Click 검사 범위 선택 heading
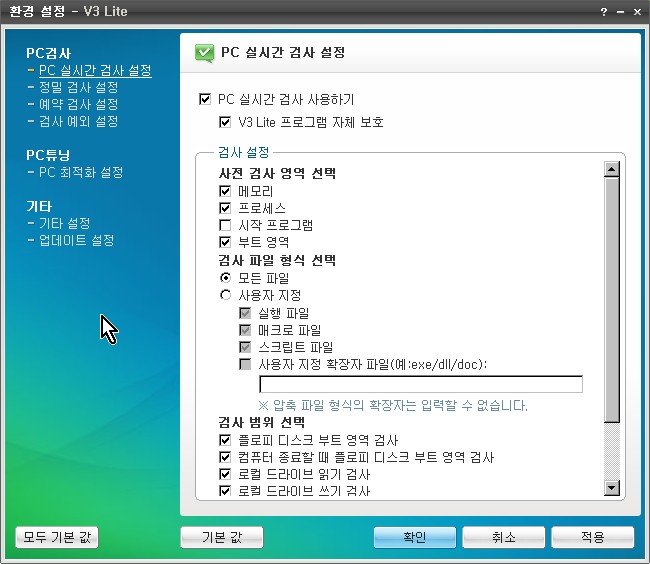 point(262,422)
